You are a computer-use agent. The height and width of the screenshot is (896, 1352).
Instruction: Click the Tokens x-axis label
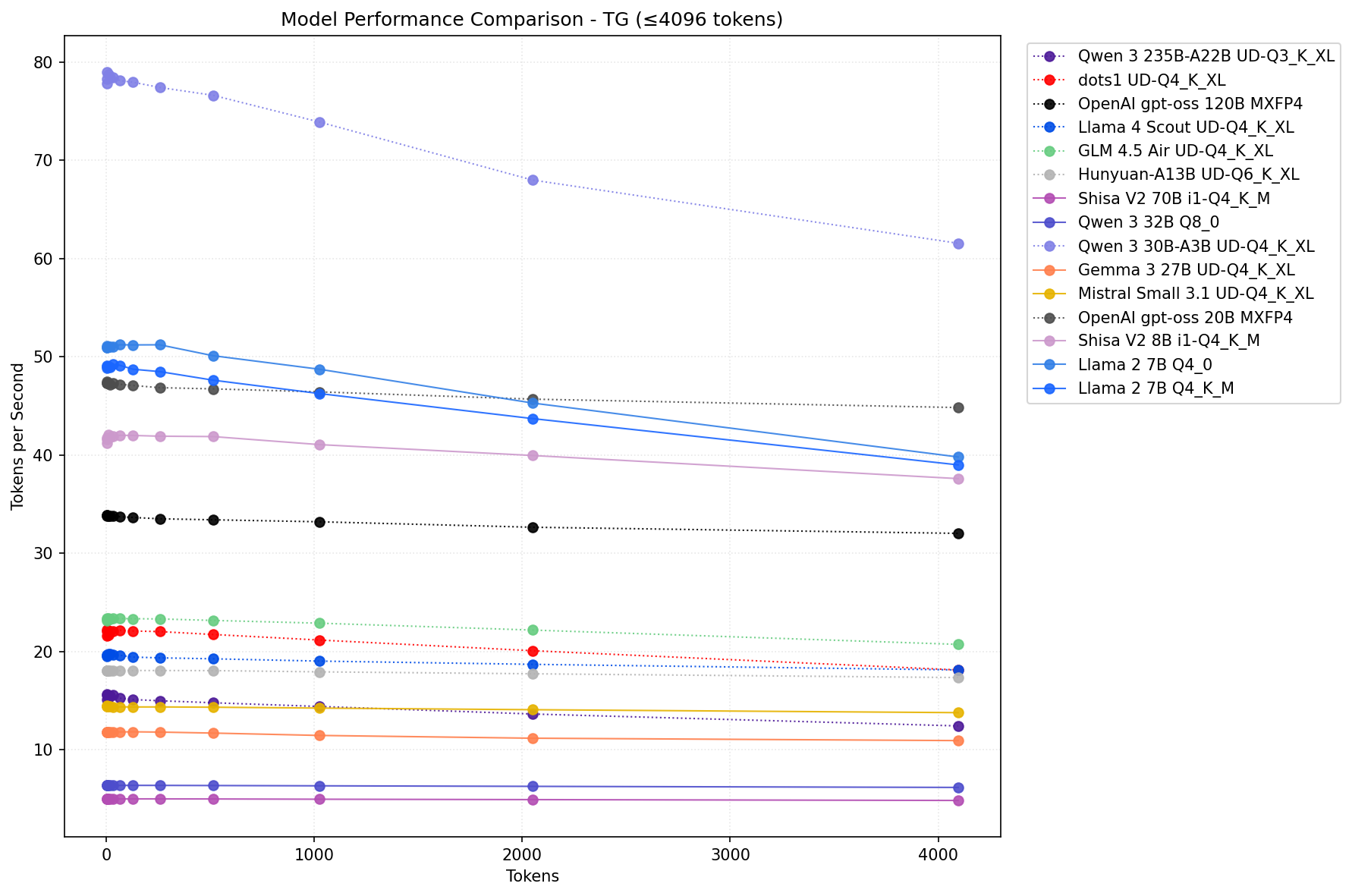tap(532, 876)
